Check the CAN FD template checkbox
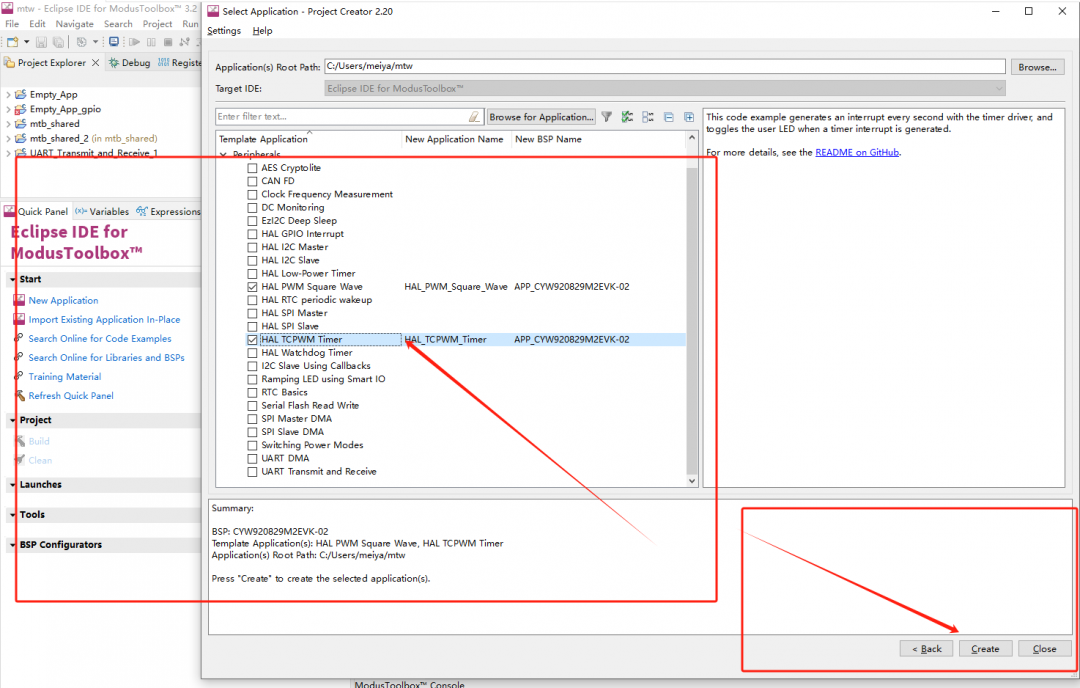The height and width of the screenshot is (688, 1080). click(x=252, y=181)
